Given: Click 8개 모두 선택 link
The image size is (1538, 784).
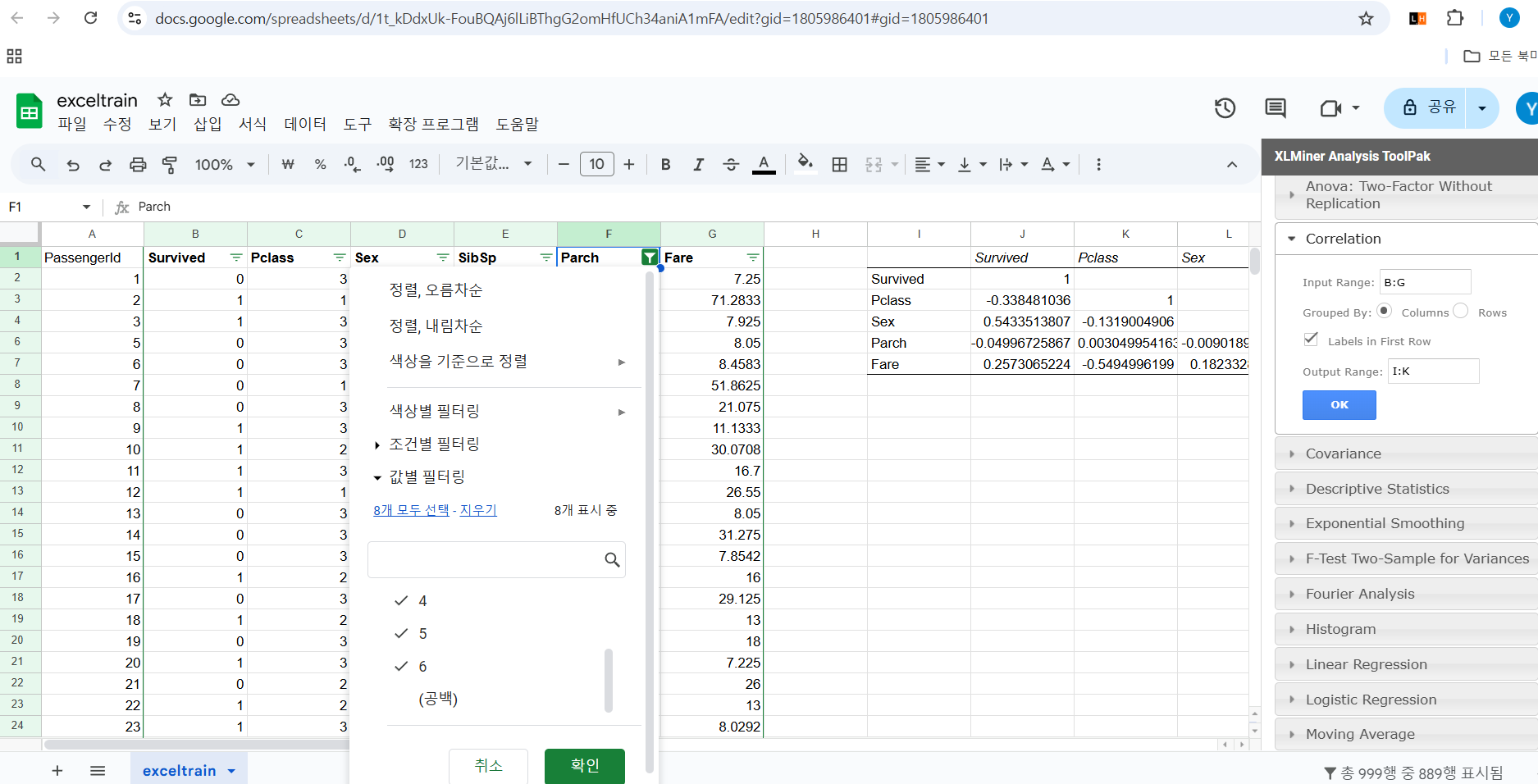Looking at the screenshot, I should [411, 510].
